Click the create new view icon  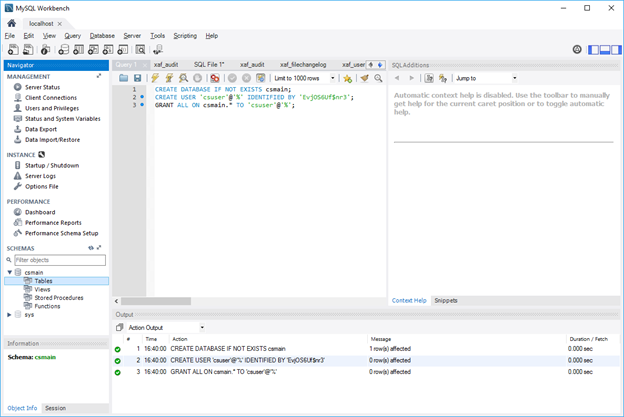pyautogui.click(x=93, y=49)
